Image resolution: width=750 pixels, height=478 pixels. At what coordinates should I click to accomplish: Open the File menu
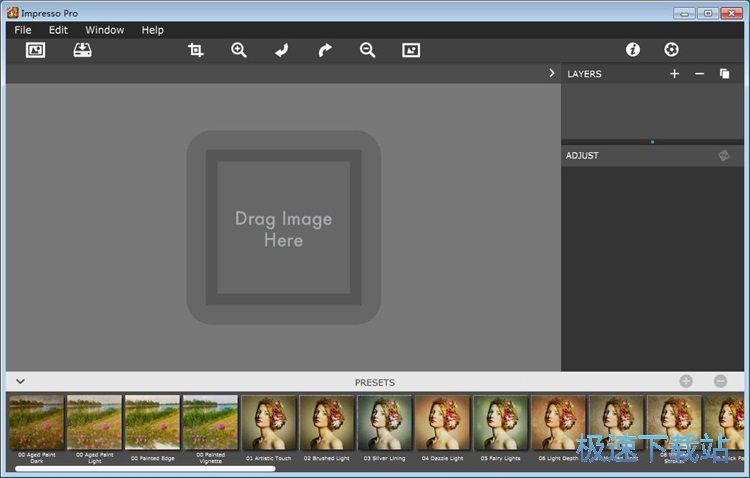pyautogui.click(x=23, y=30)
